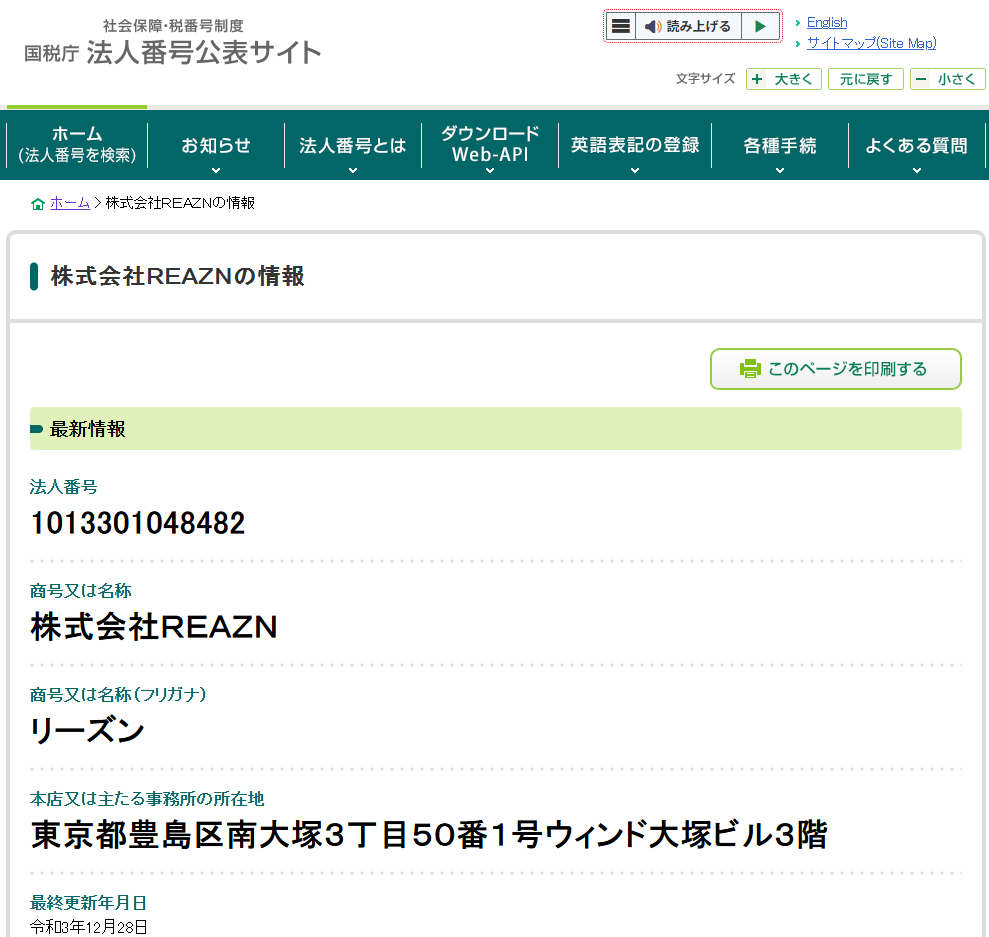Image resolution: width=989 pixels, height=937 pixels.
Task: Expand chevron under 英語表記の登録
Action: (635, 170)
